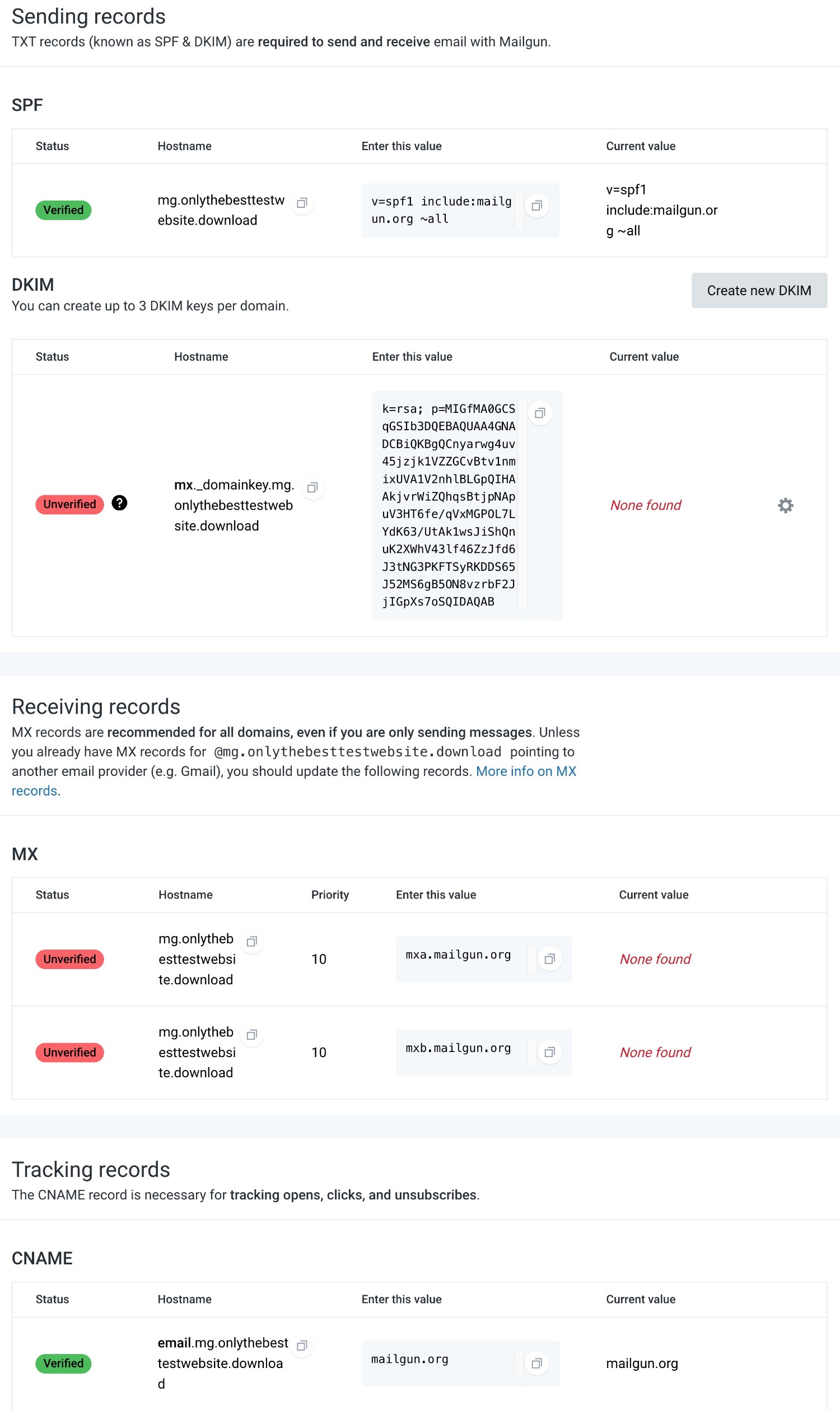This screenshot has height=1410, width=840.
Task: Copy hostname in mxa.mailgun.org row
Action: pyautogui.click(x=252, y=942)
